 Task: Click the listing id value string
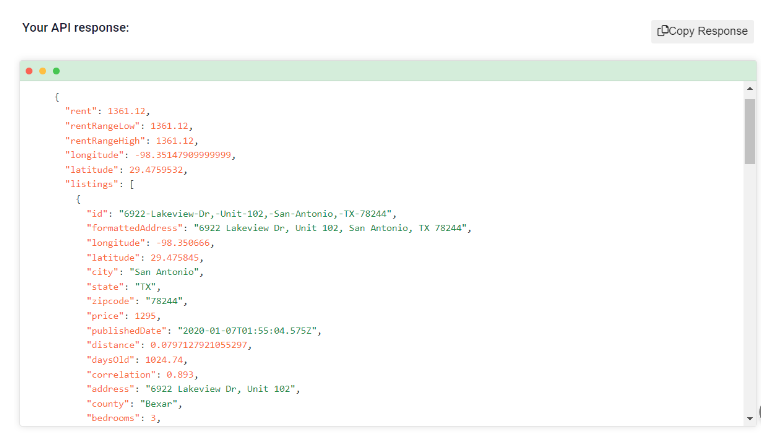click(255, 214)
